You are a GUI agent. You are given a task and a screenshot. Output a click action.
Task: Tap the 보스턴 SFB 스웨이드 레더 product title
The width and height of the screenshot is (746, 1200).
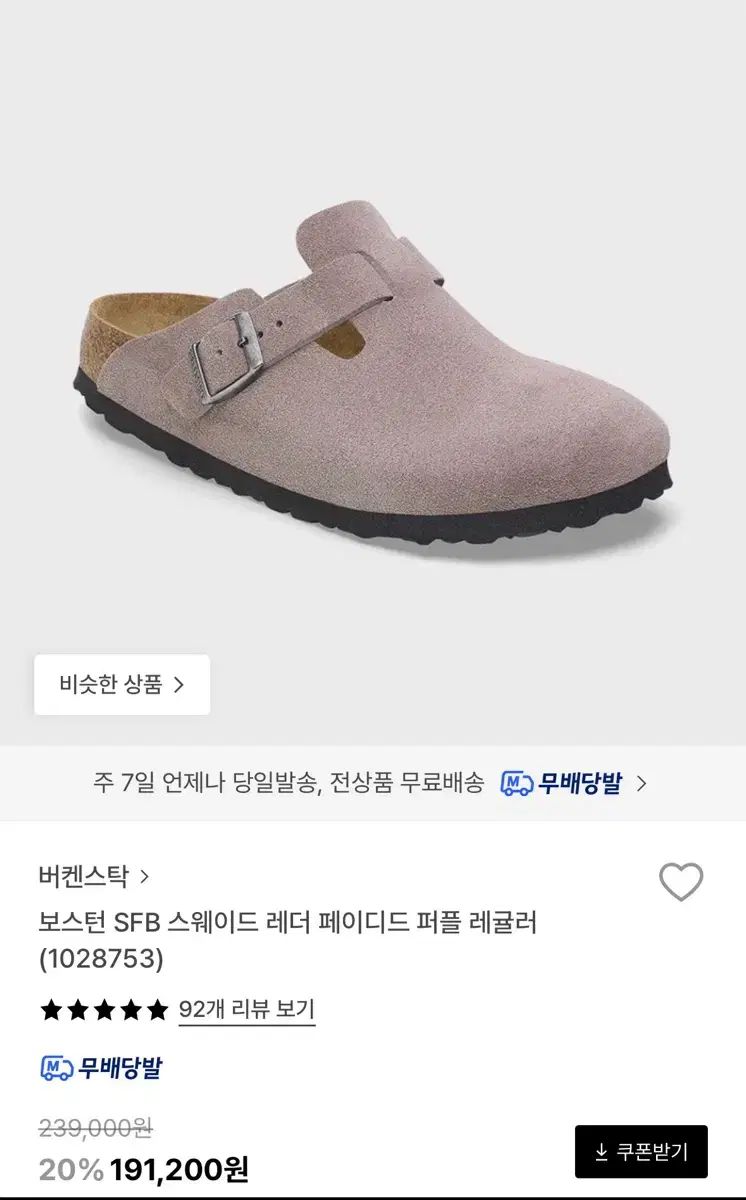point(288,921)
